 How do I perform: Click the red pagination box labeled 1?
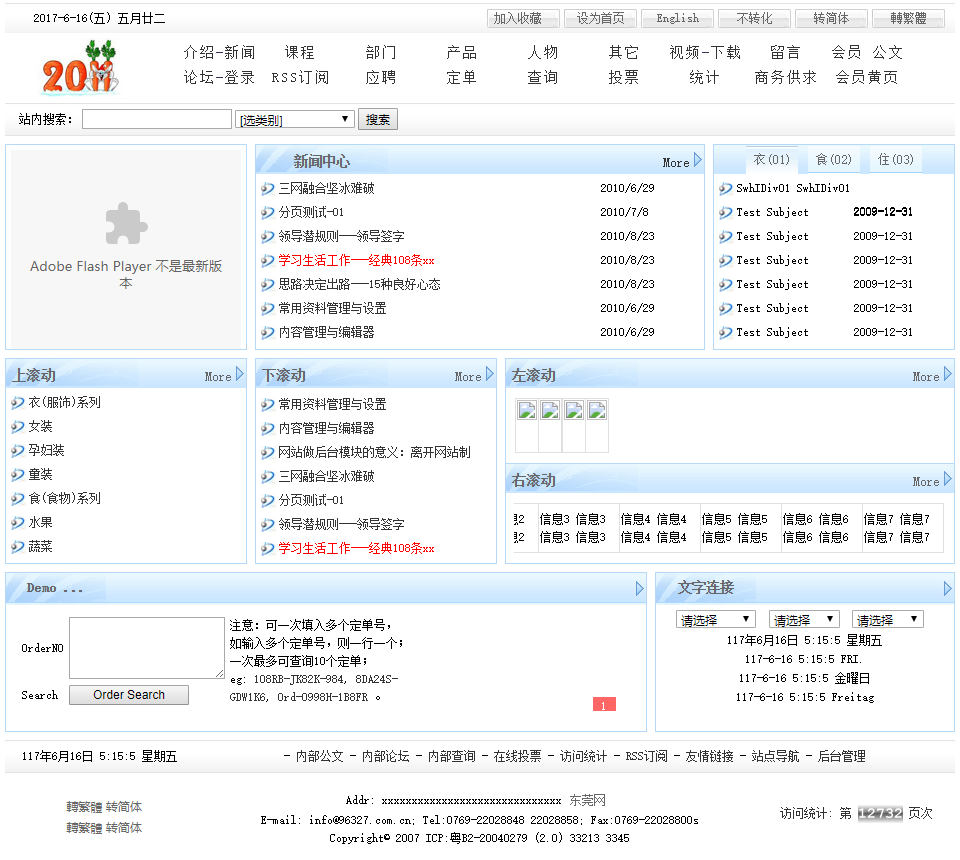pyautogui.click(x=604, y=705)
